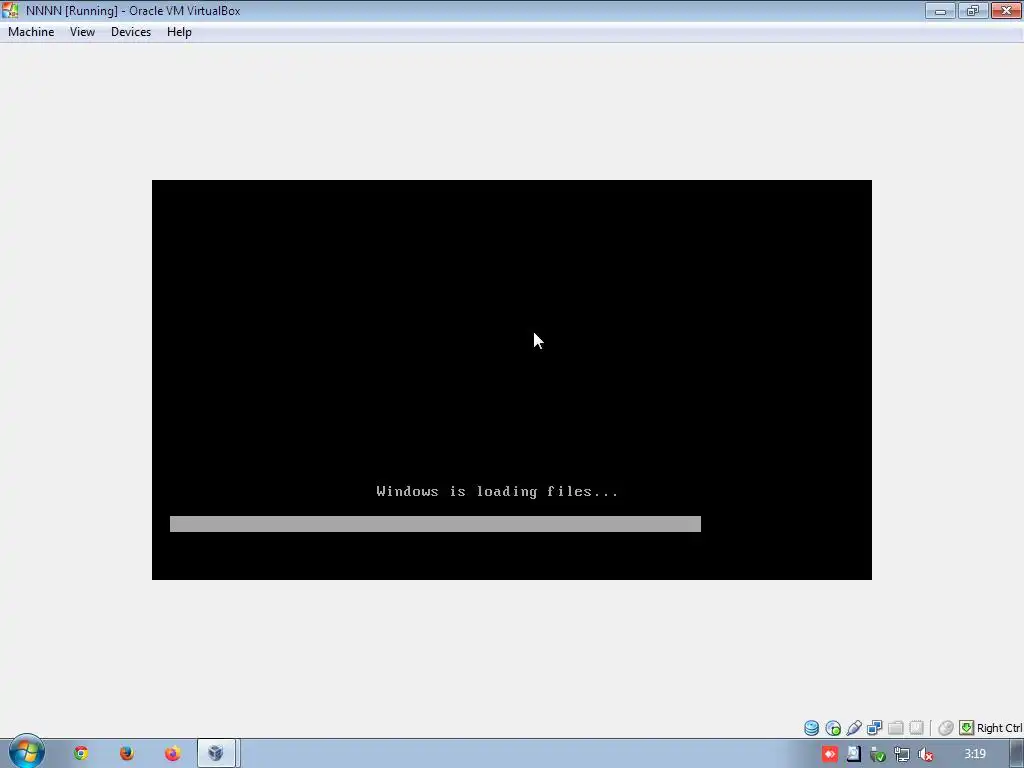Viewport: 1024px width, 768px height.
Task: Click the shared folders indicator icon
Action: (x=895, y=728)
